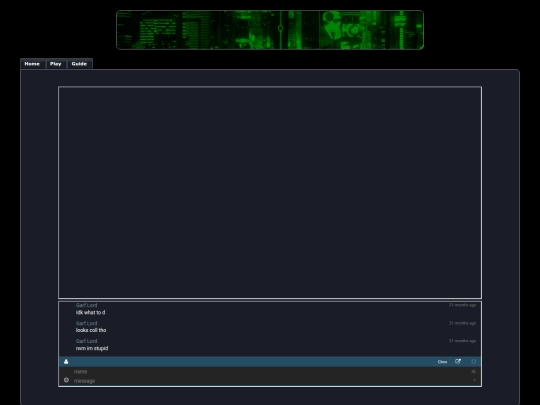This screenshot has width=540, height=405.
Task: Click Garf Lord name above "looks coll tho"
Action: click(86, 323)
